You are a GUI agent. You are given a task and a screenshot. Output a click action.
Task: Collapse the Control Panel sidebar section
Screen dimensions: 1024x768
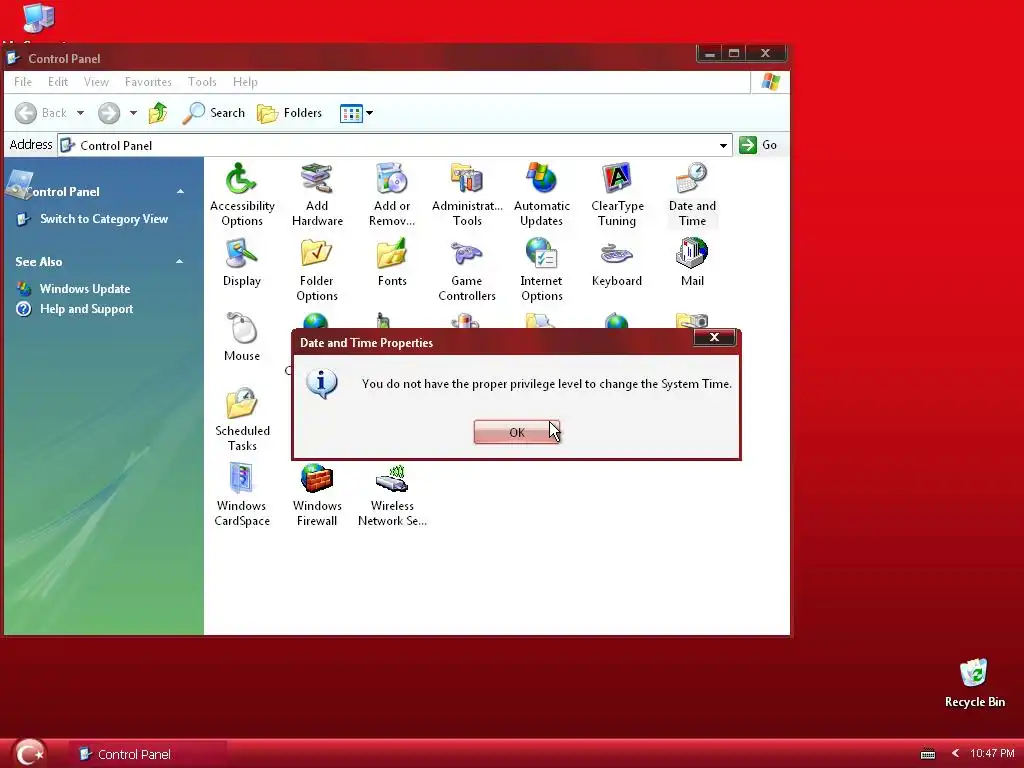[x=180, y=191]
